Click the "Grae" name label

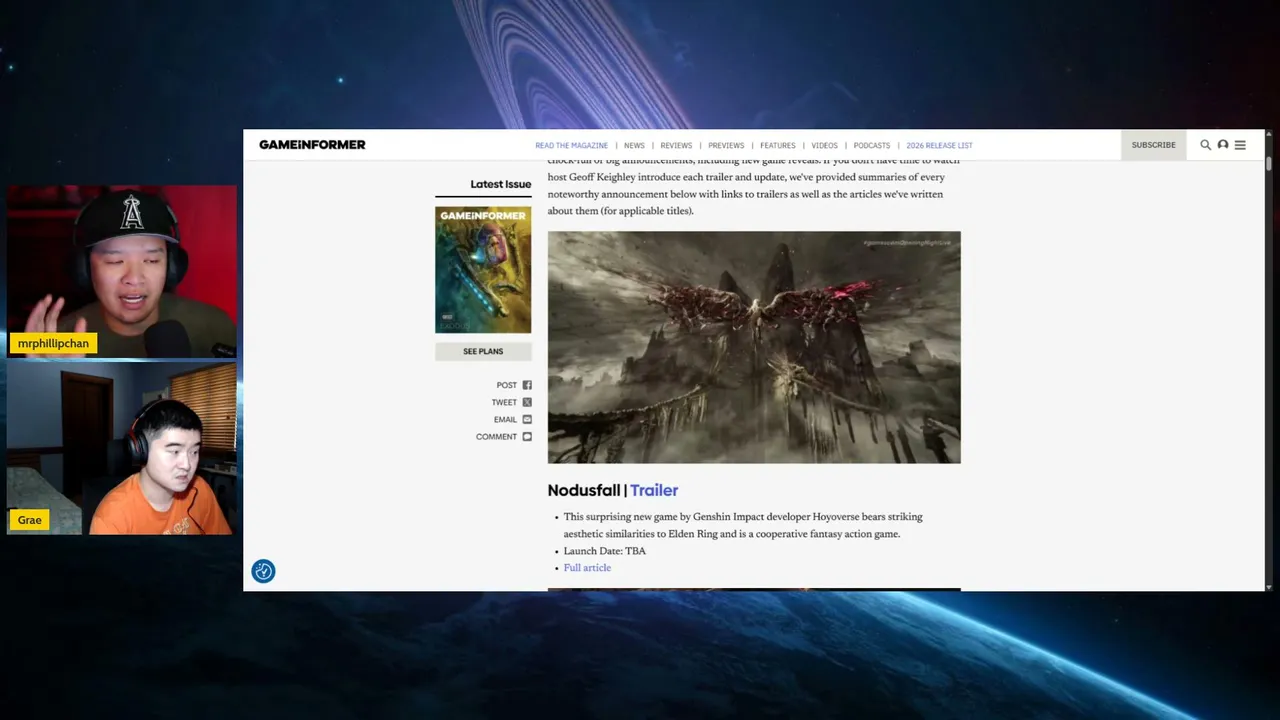pyautogui.click(x=29, y=520)
